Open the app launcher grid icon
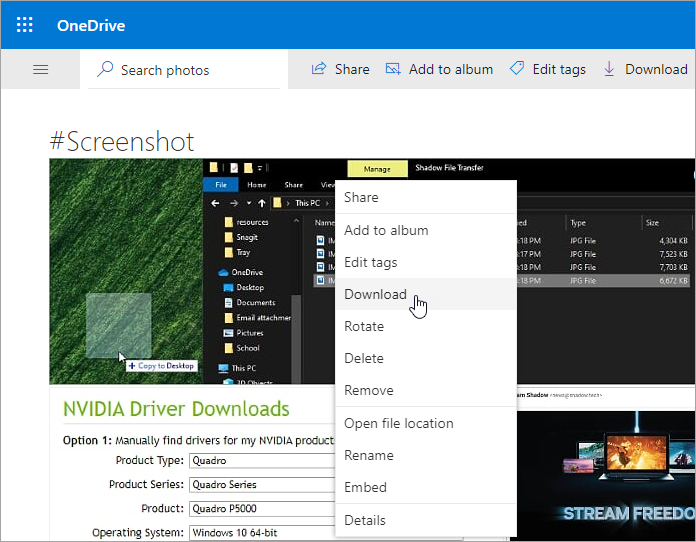This screenshot has width=696, height=542. pyautogui.click(x=24, y=25)
